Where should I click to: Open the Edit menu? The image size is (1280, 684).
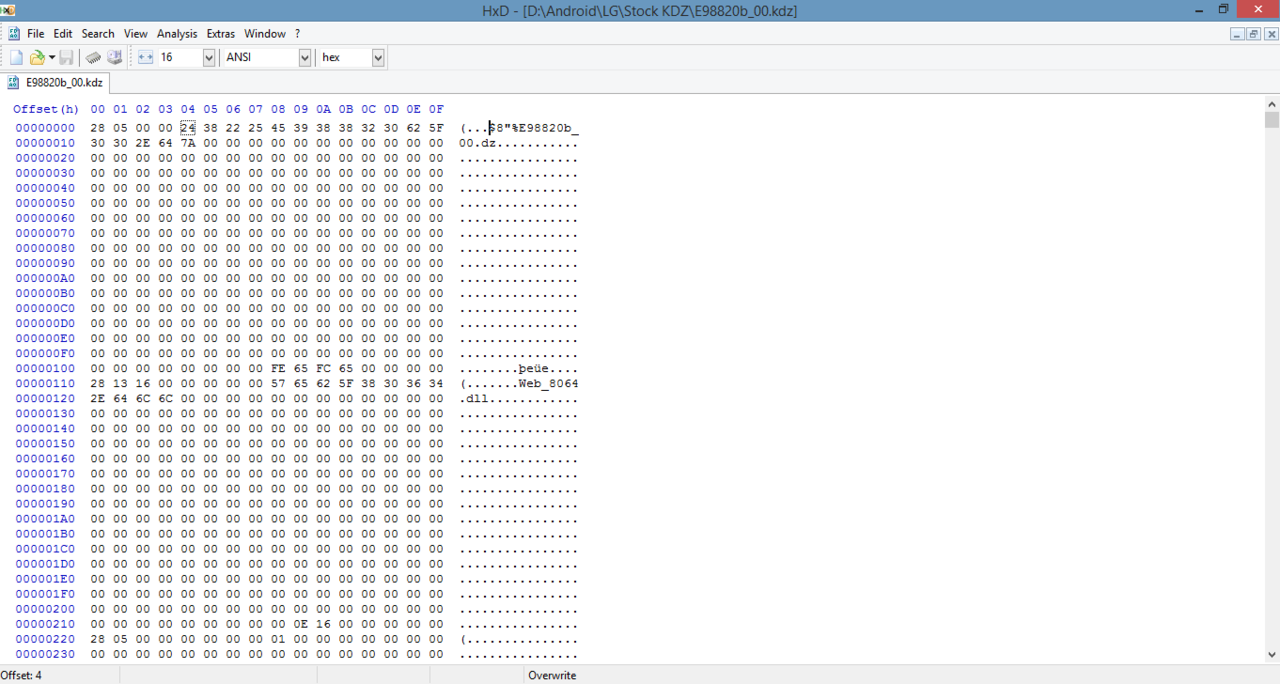pos(62,34)
